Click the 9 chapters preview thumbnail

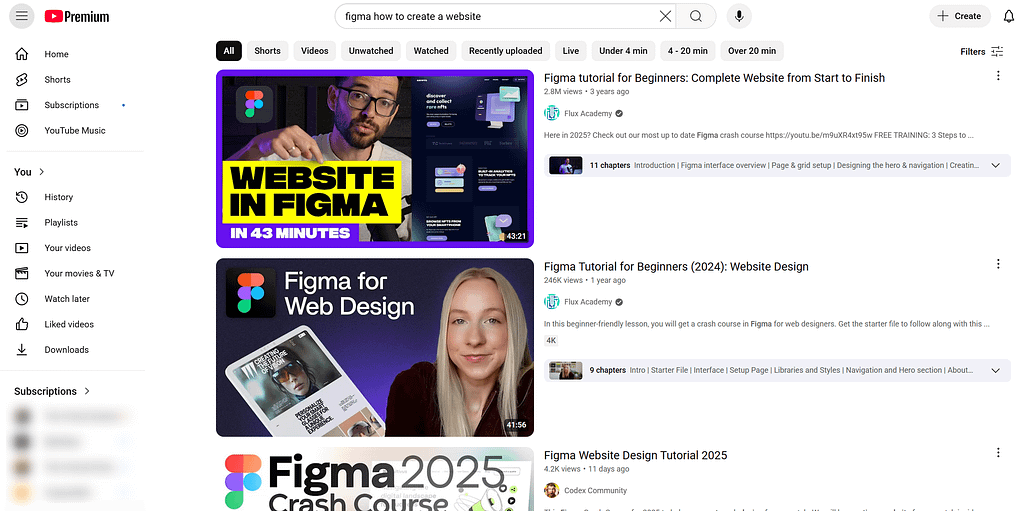click(x=566, y=371)
